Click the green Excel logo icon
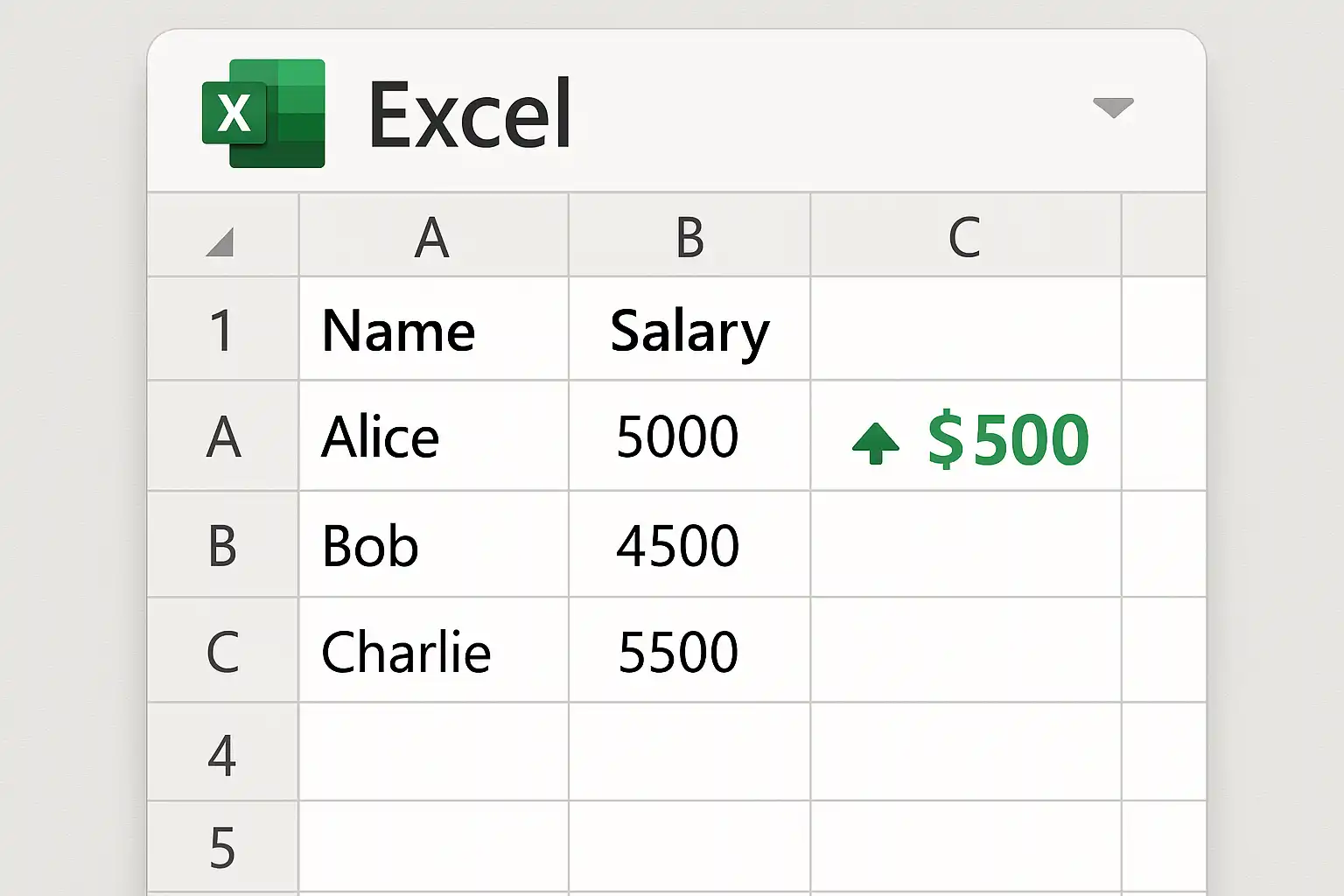 263,113
